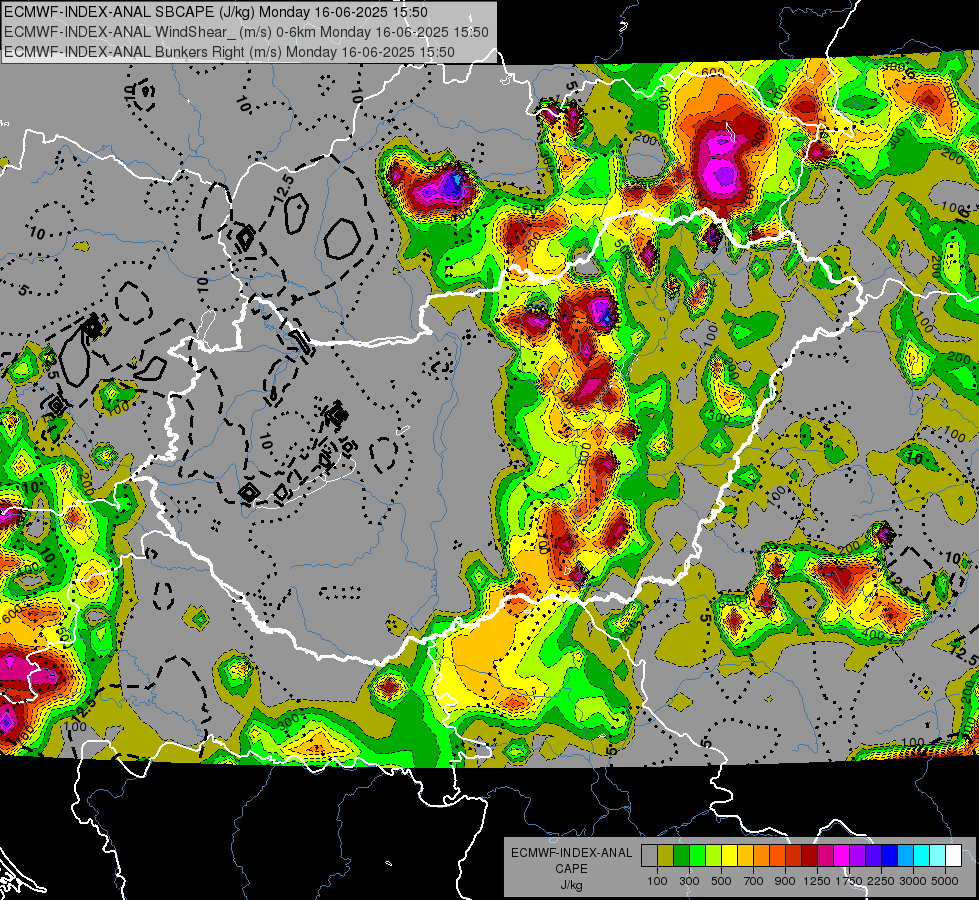The width and height of the screenshot is (979, 900).
Task: Pick the dark green swatch in CAPE legend
Action: click(681, 856)
